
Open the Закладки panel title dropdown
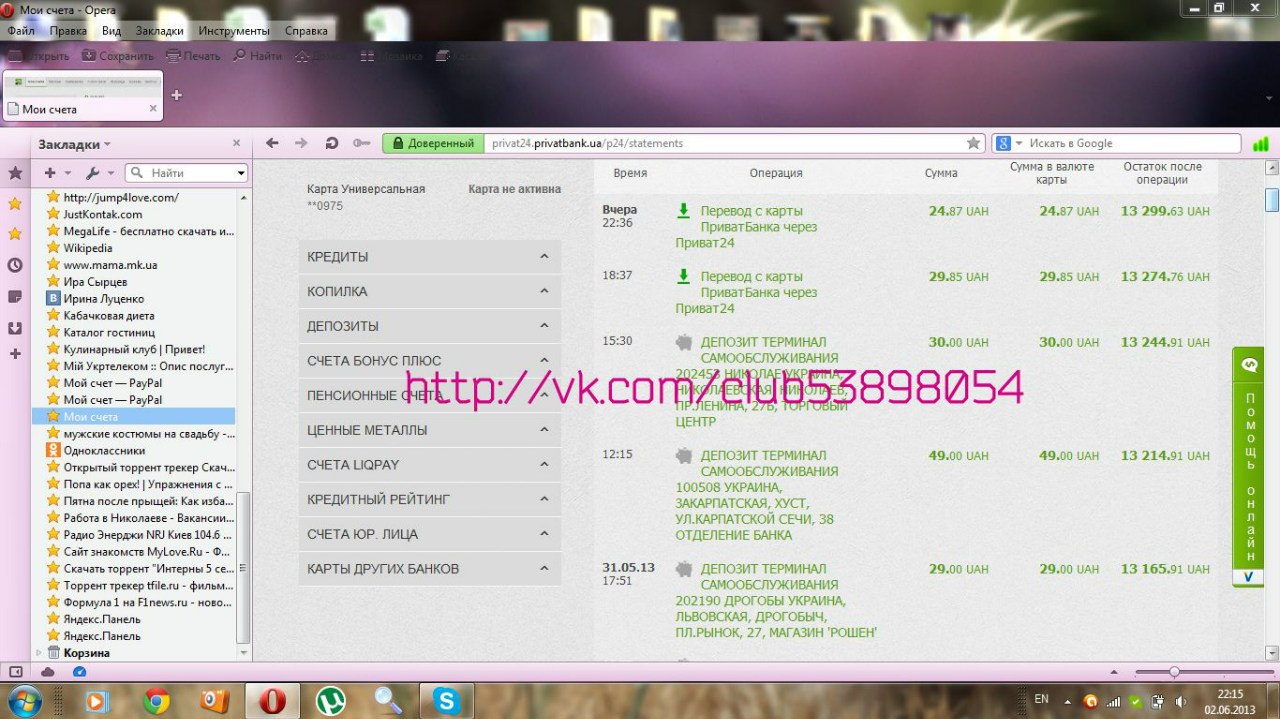pyautogui.click(x=75, y=144)
